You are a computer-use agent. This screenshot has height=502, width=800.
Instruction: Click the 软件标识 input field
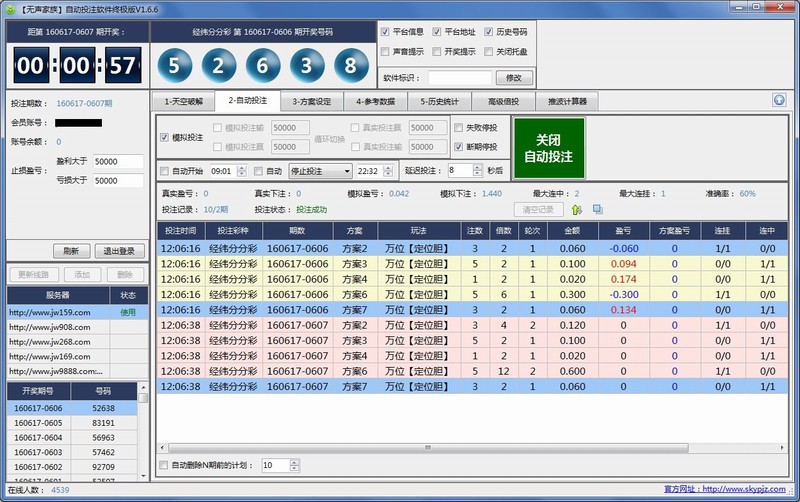[x=459, y=78]
